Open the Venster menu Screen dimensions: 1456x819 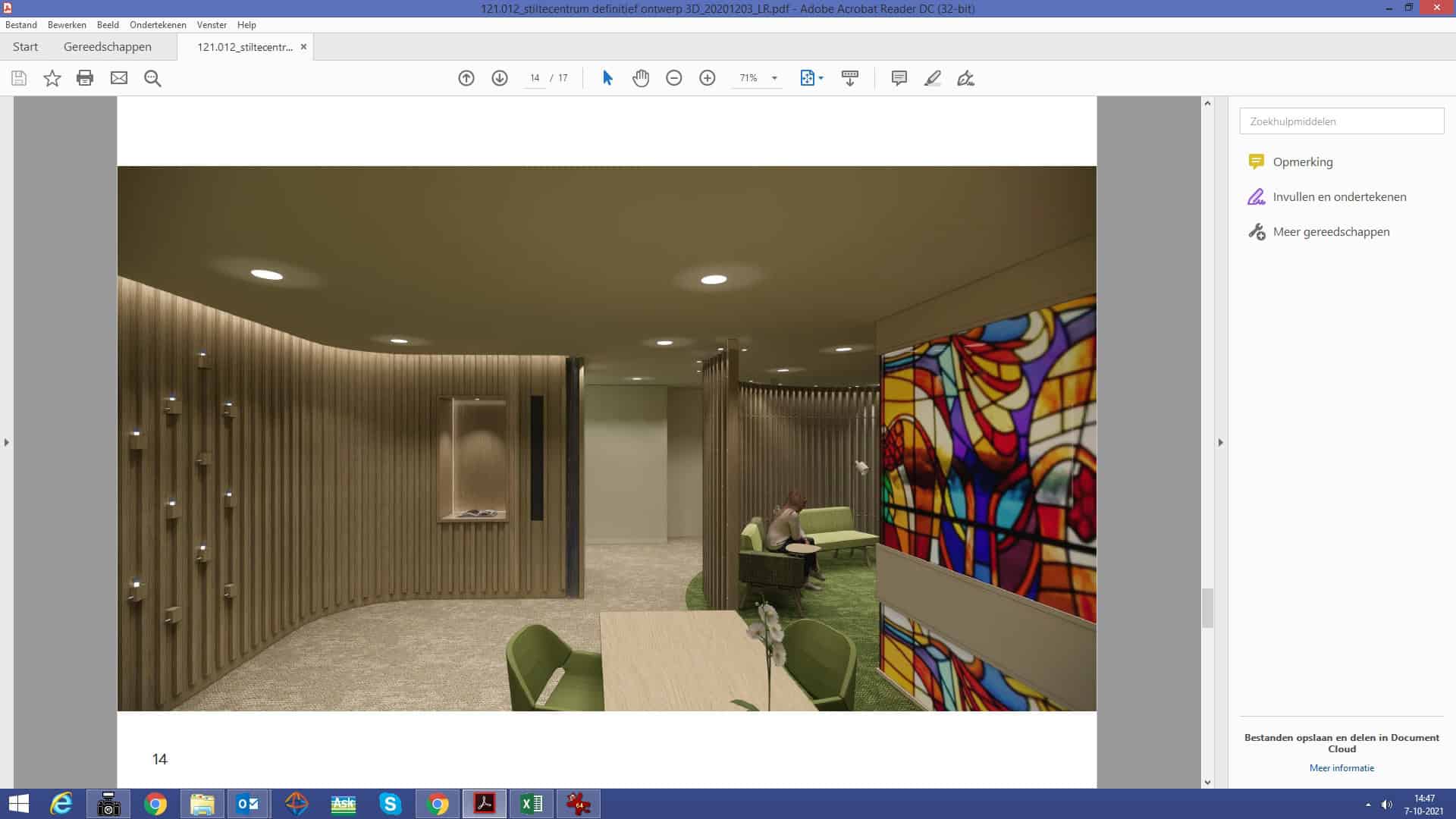212,25
